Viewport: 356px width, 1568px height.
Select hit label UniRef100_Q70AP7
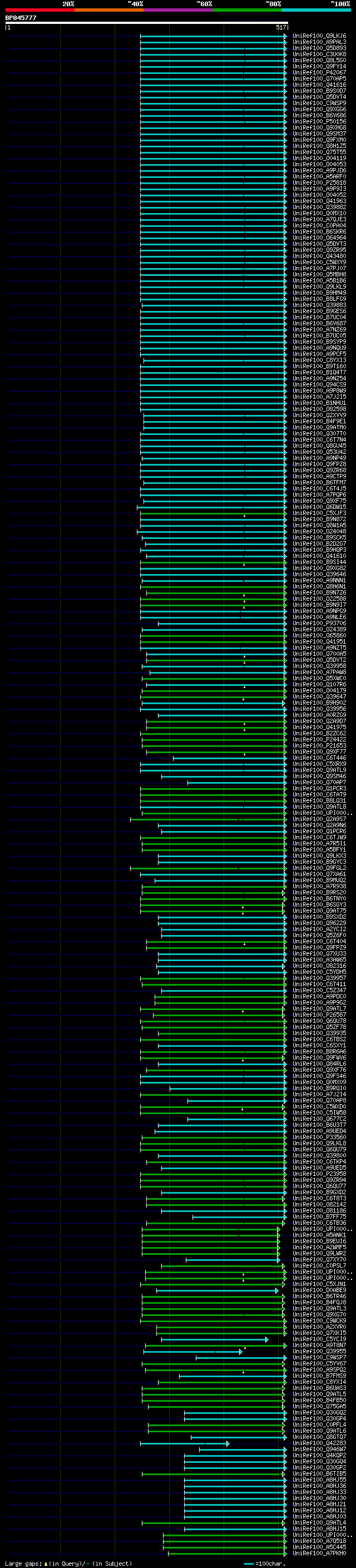(x=319, y=782)
